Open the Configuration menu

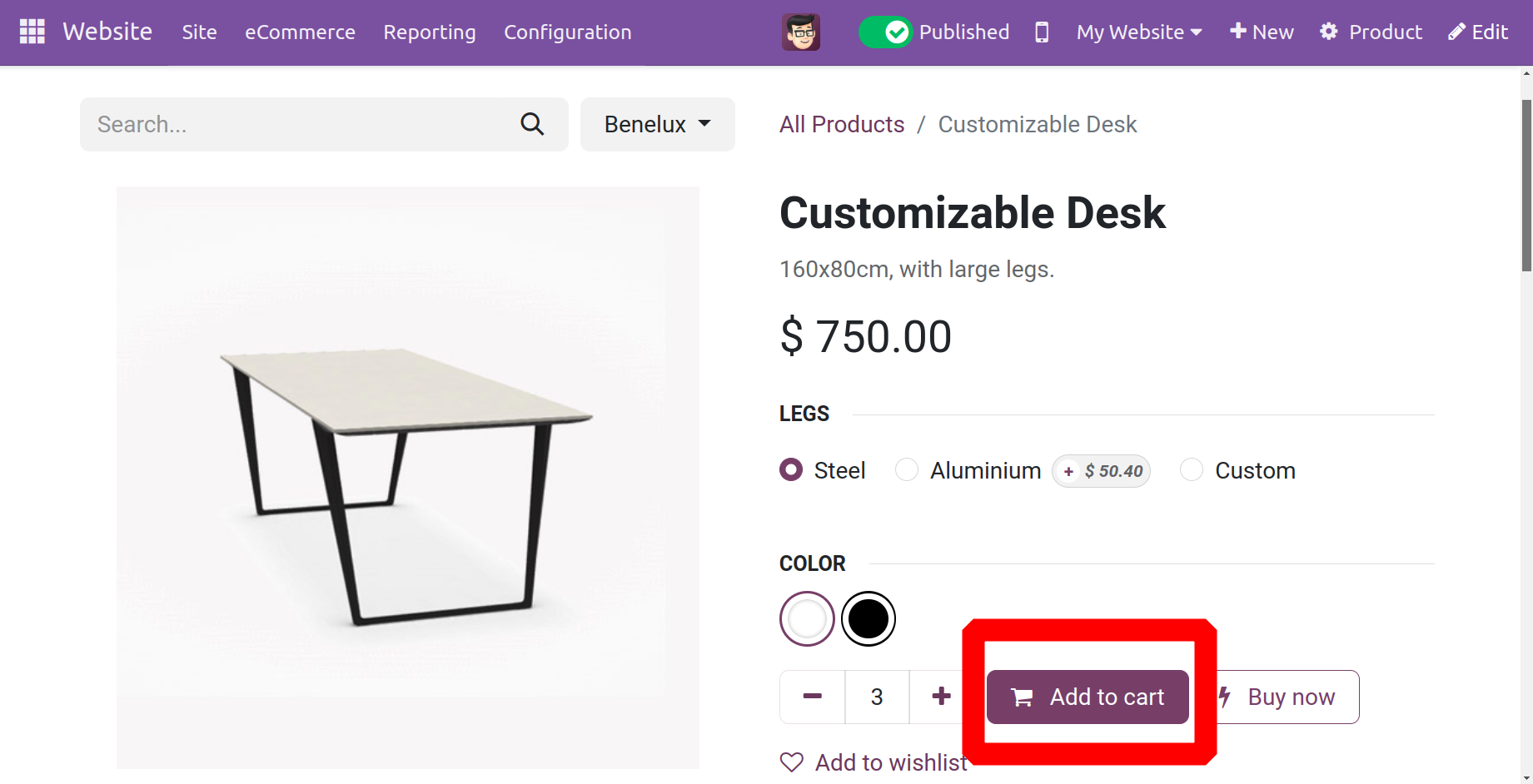568,32
